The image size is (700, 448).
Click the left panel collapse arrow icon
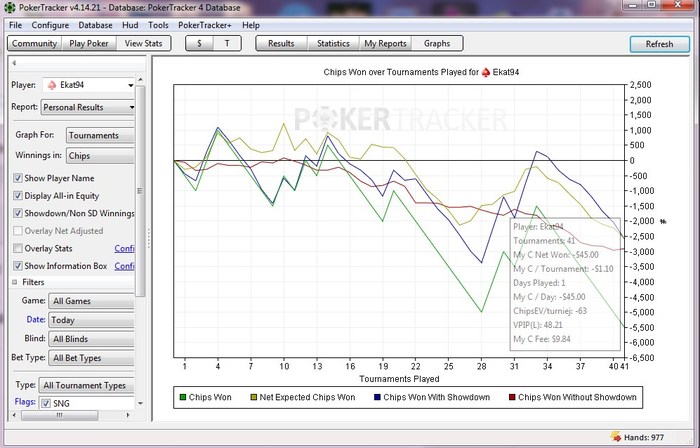[x=14, y=63]
